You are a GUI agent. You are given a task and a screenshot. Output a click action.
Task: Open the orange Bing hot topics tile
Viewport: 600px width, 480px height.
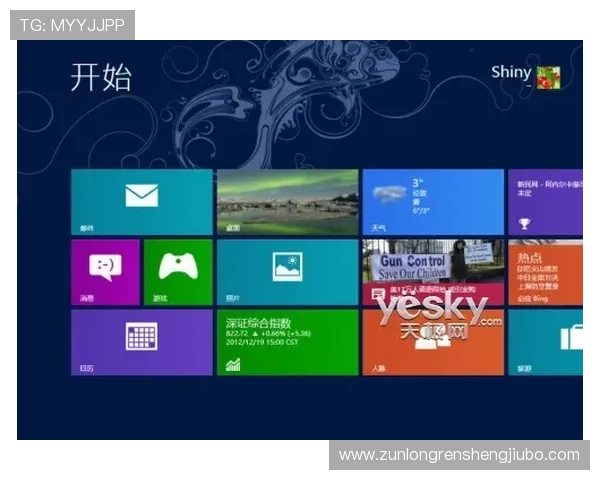pyautogui.click(x=545, y=271)
